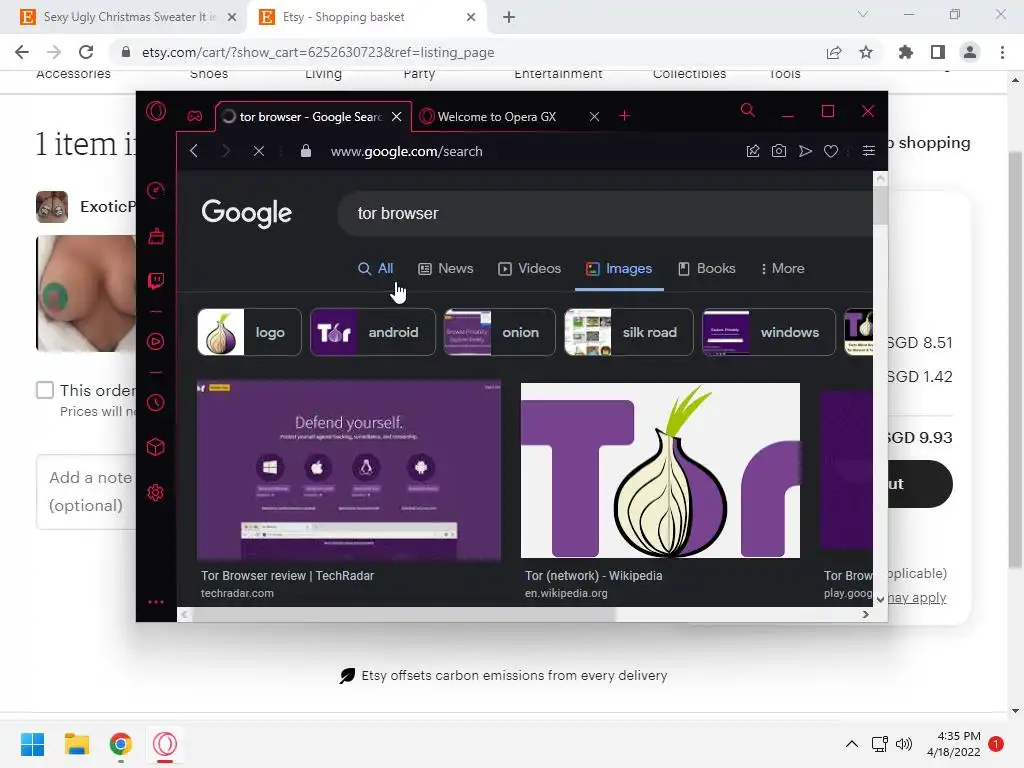Take a snapshot with Opera camera icon
Image resolution: width=1024 pixels, height=768 pixels.
coord(778,152)
